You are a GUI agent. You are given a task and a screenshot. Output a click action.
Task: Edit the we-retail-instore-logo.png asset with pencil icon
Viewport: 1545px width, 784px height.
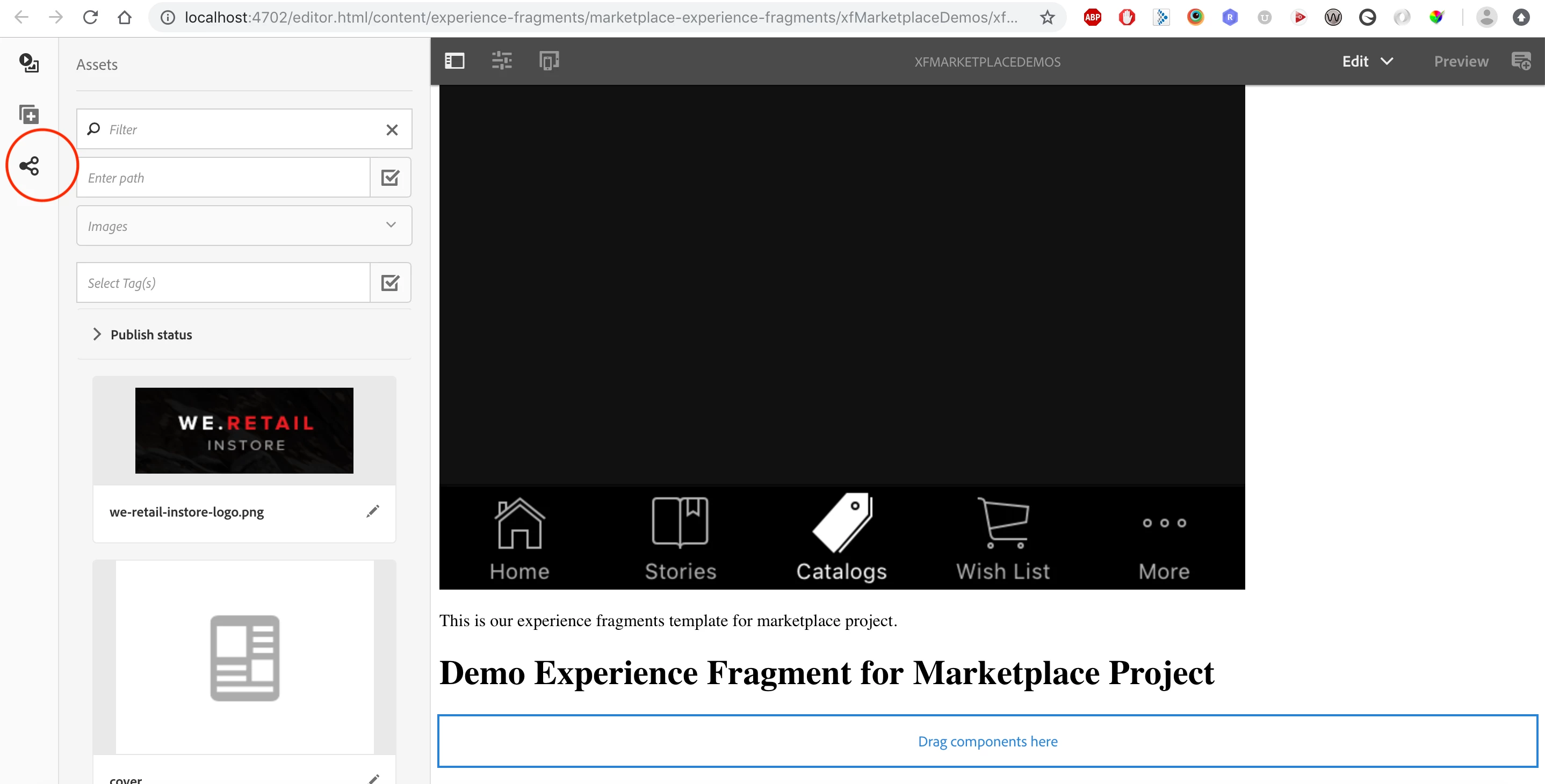coord(373,511)
